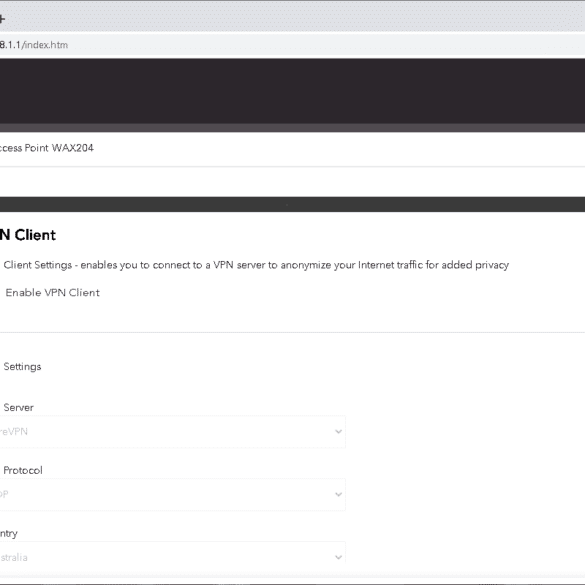Click the Server dropdown chevron arrow
585x585 pixels.
[338, 432]
